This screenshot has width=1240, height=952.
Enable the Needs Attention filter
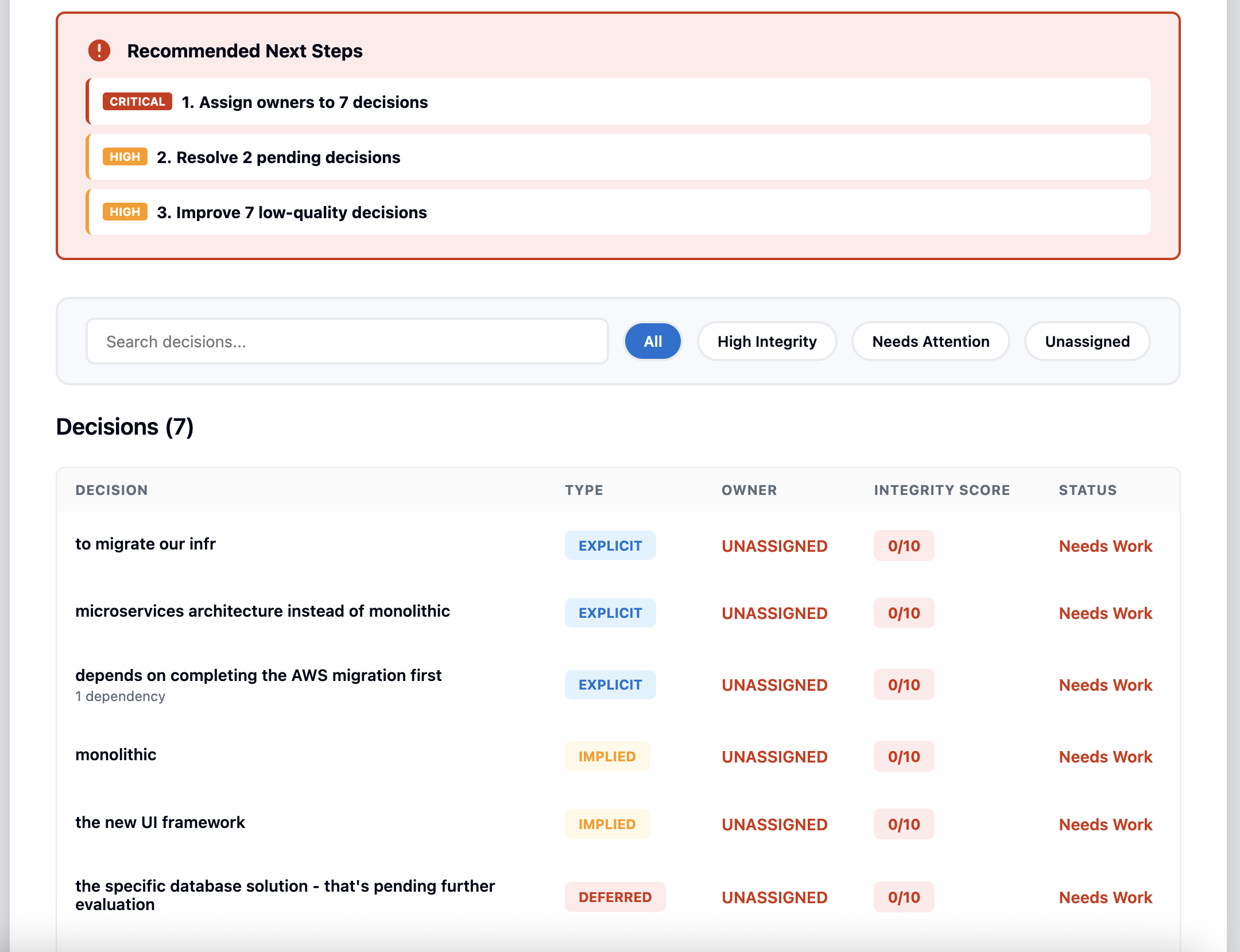pyautogui.click(x=931, y=342)
